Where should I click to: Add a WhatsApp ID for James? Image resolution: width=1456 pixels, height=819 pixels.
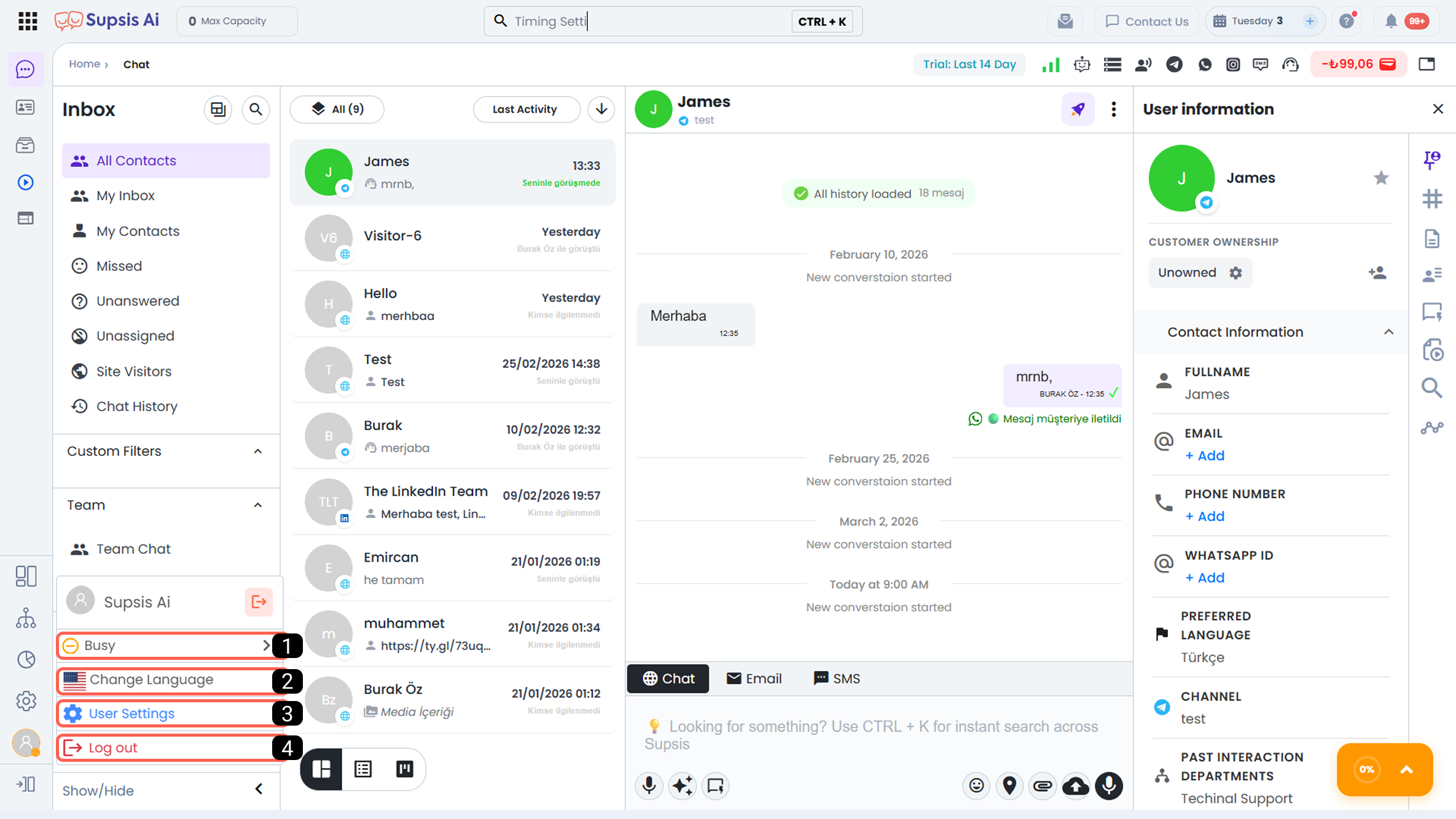click(x=1205, y=578)
